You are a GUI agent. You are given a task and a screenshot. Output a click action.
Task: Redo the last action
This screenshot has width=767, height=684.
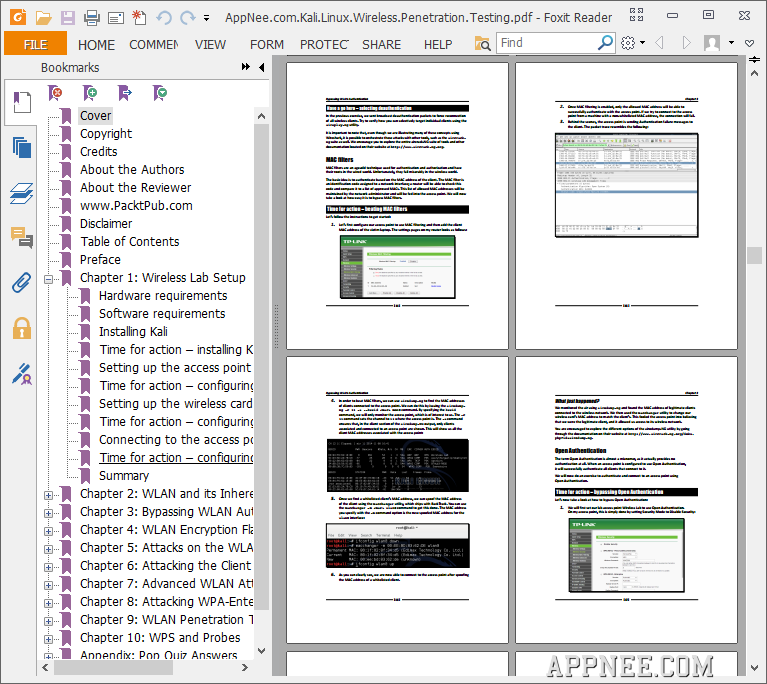click(x=187, y=18)
